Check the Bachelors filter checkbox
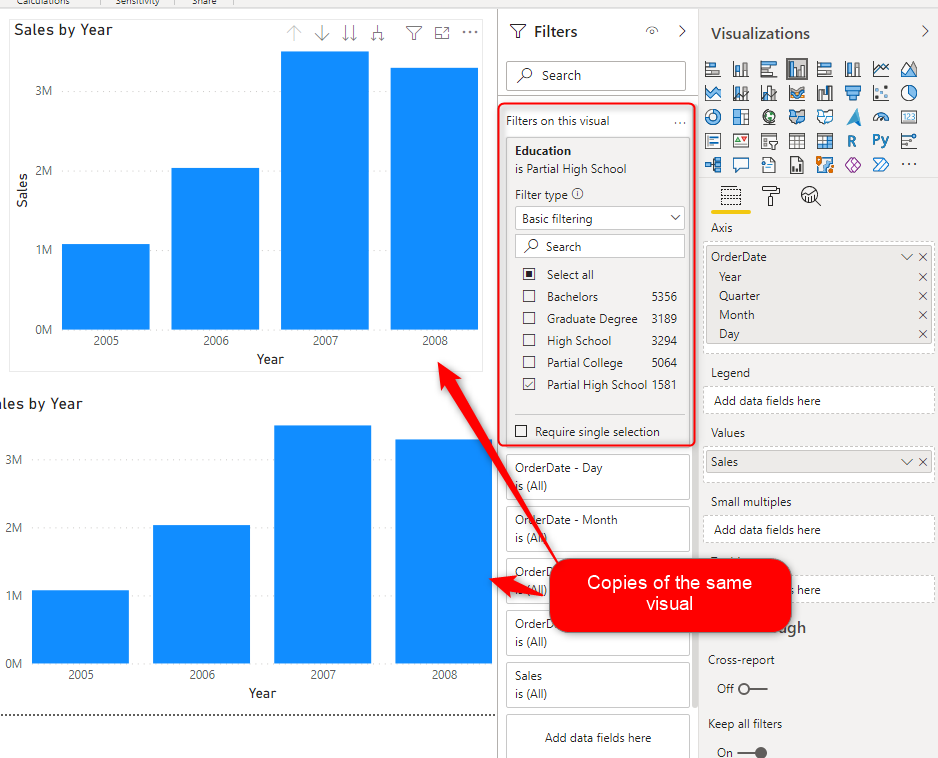938x758 pixels. (x=529, y=297)
